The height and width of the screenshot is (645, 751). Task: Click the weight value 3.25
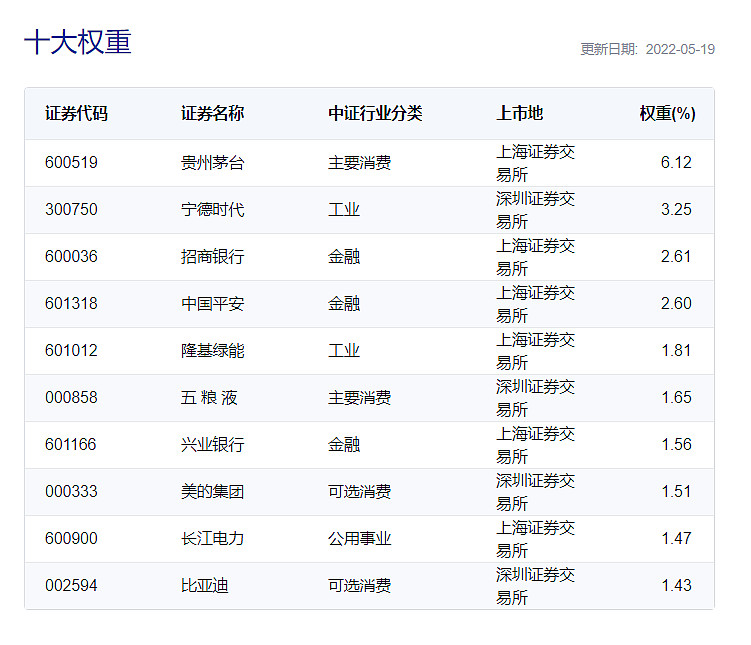676,209
